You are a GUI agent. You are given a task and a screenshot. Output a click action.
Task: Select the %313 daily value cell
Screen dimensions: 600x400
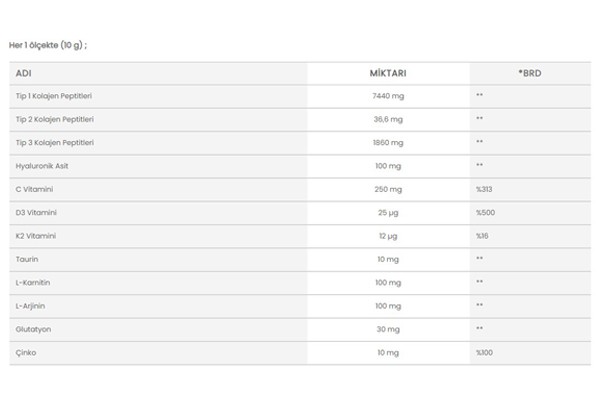click(x=486, y=189)
